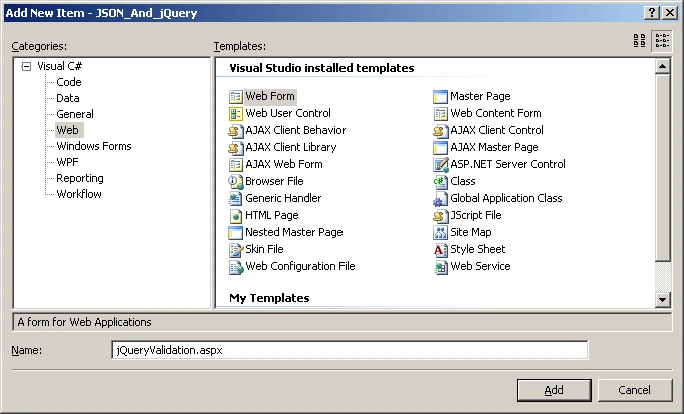Pick the Generic Handler template icon
684x414 pixels.
click(x=236, y=198)
